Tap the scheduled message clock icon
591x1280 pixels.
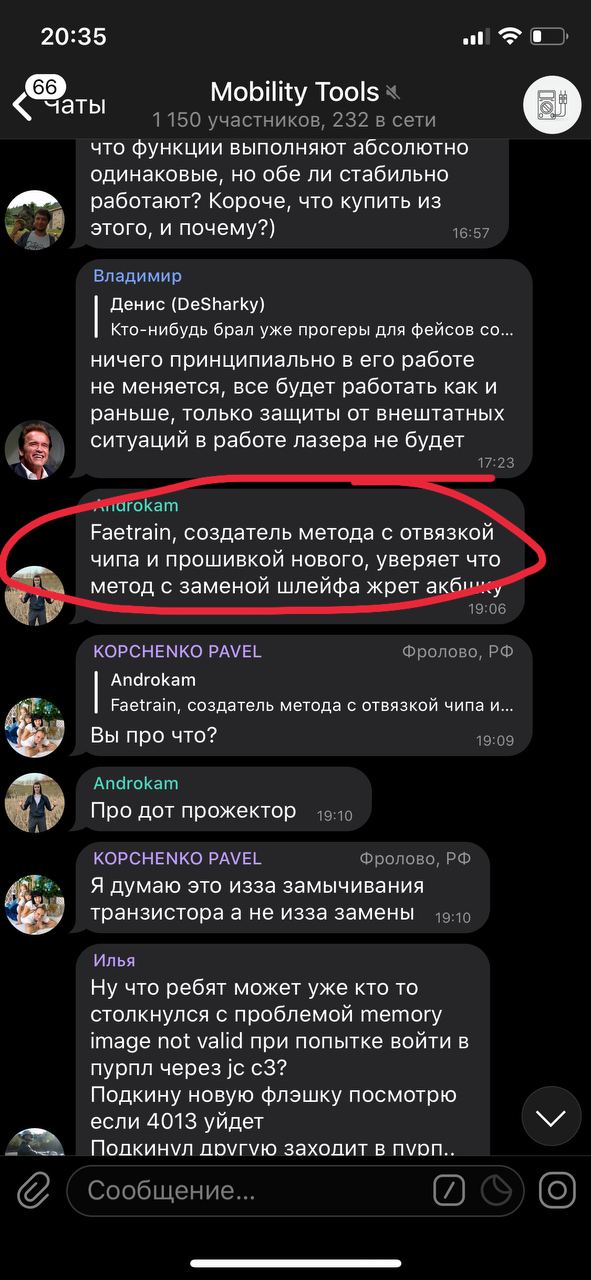(496, 1190)
